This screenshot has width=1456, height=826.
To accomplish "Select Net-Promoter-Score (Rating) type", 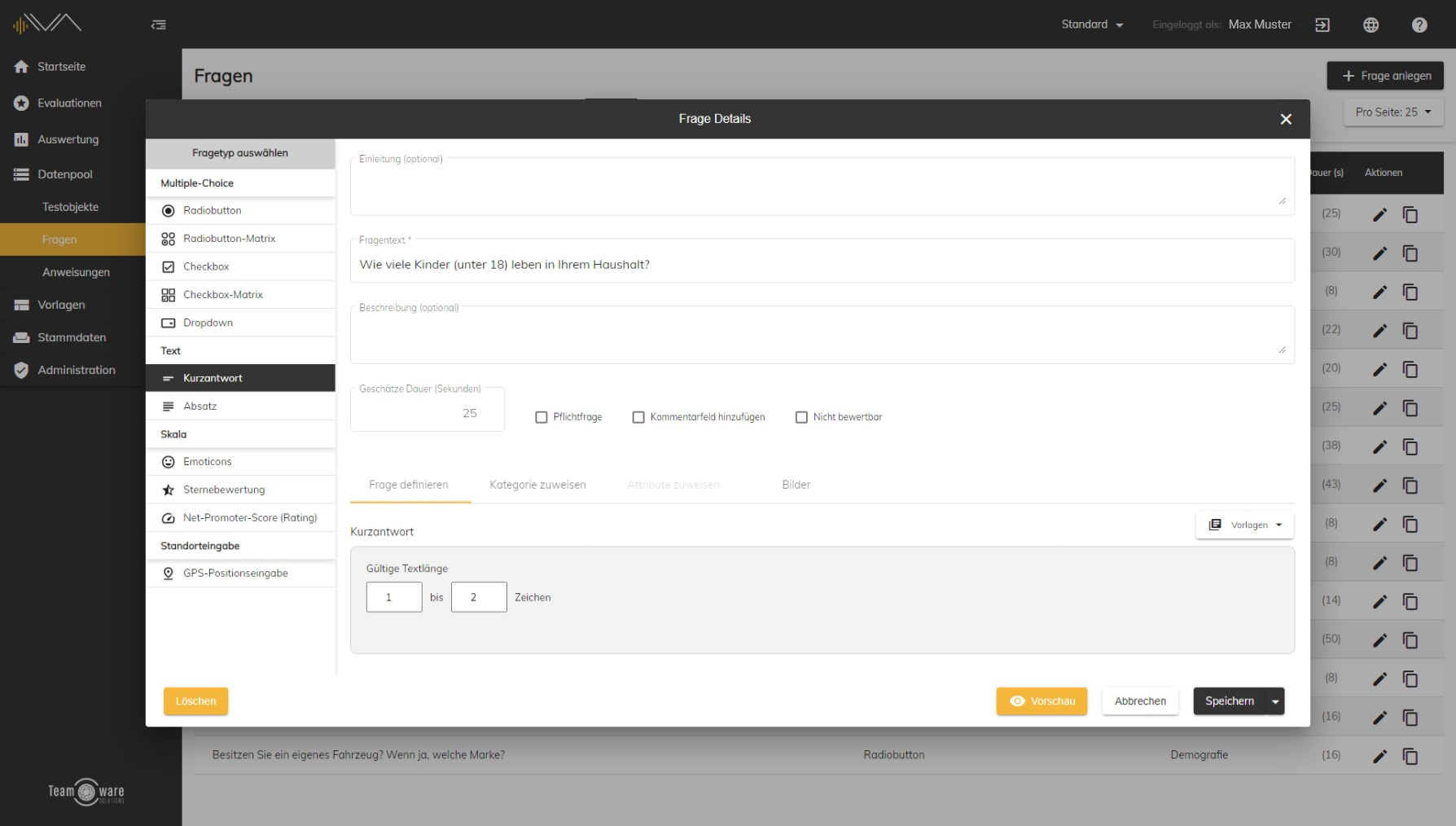I will (240, 518).
